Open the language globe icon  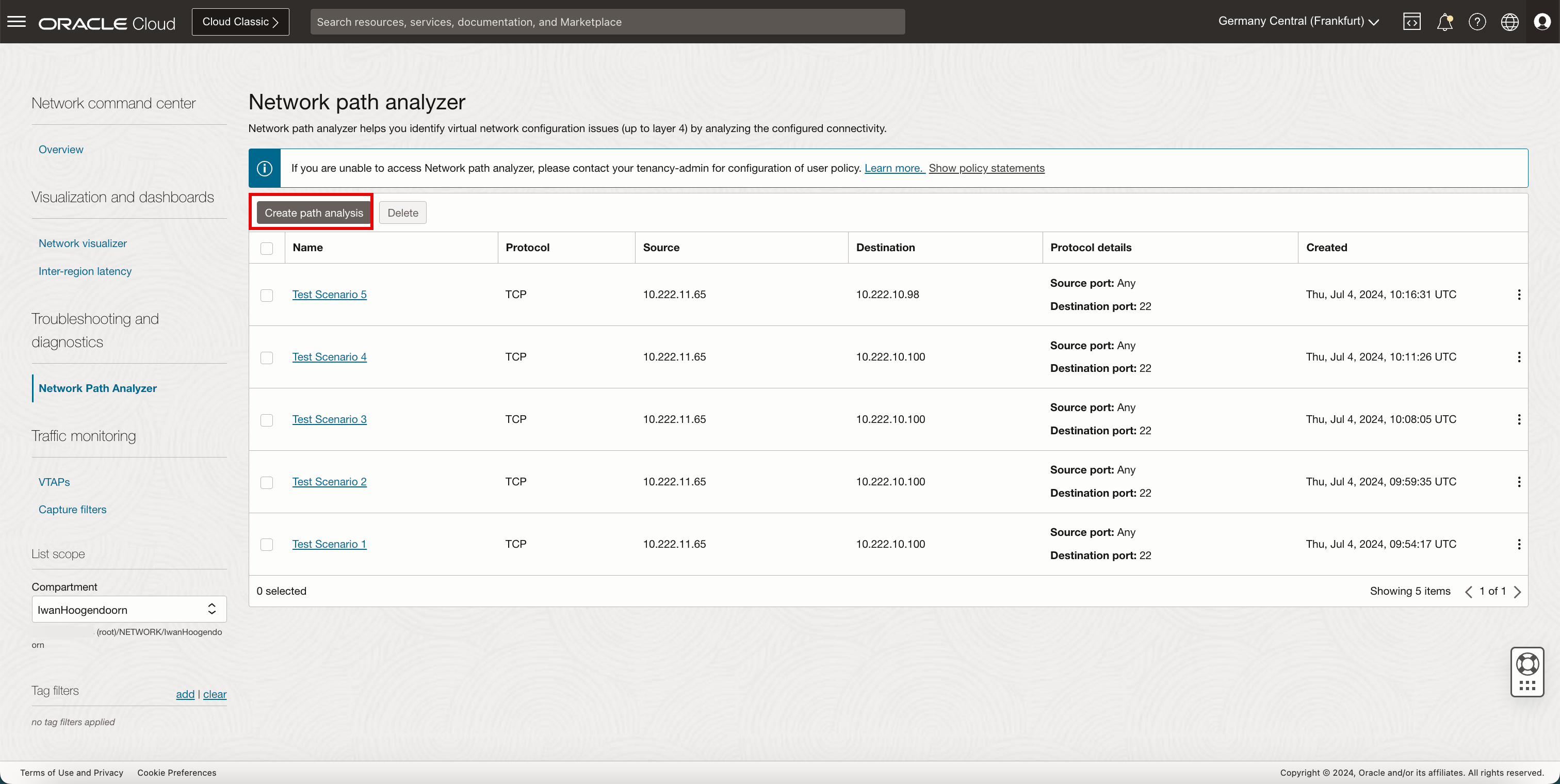point(1509,22)
